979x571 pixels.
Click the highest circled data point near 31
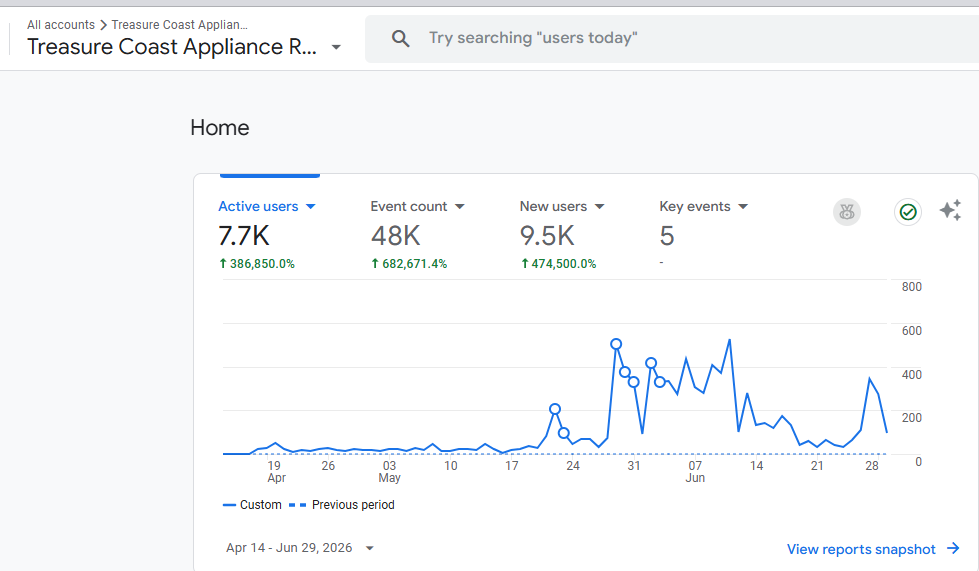tap(616, 344)
